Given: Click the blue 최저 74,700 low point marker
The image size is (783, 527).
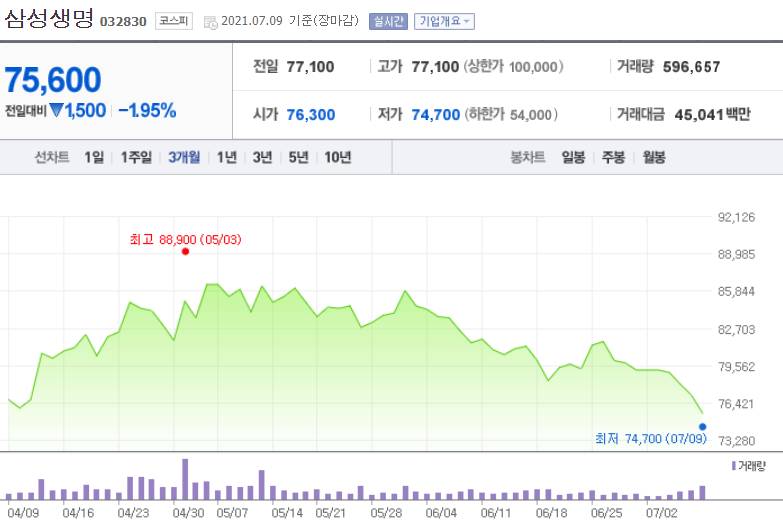Looking at the screenshot, I should pos(703,427).
